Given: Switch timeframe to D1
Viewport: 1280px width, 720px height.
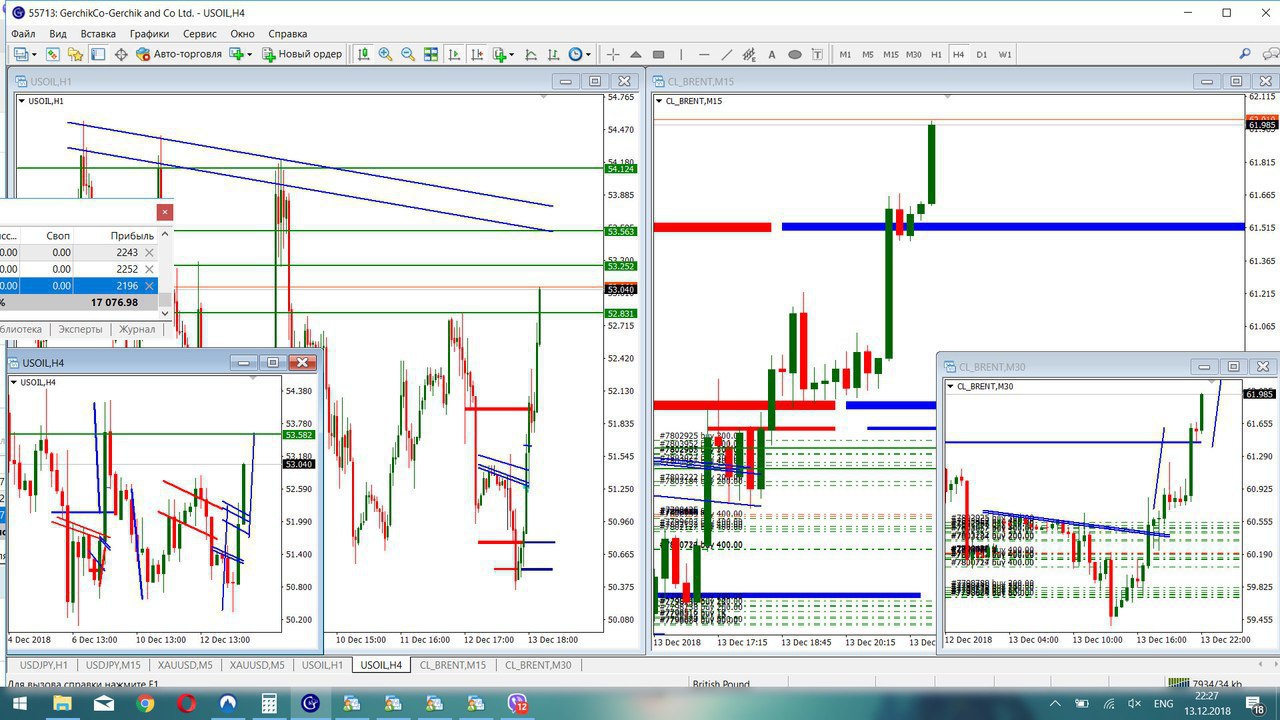Looking at the screenshot, I should click(982, 54).
